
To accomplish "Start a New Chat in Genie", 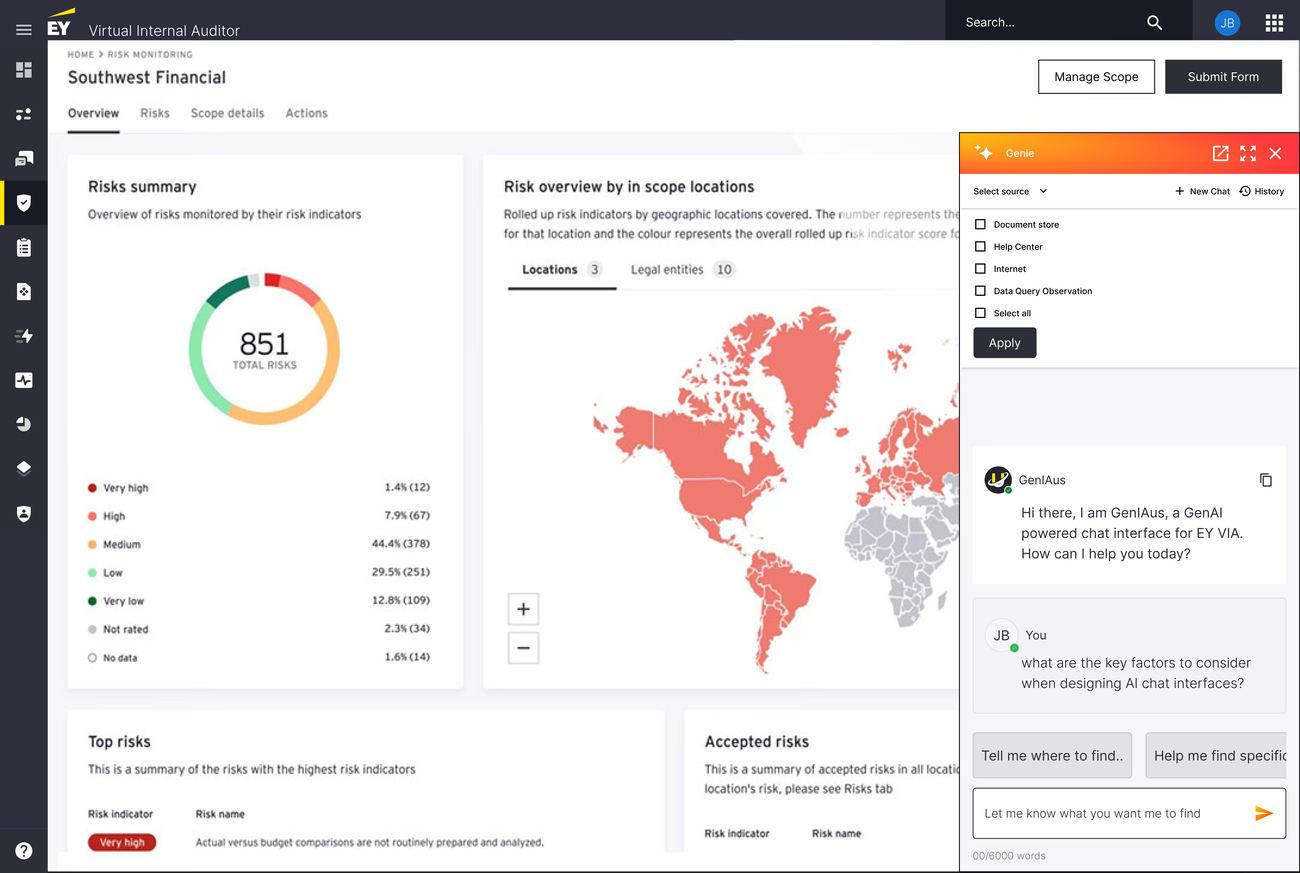I will coord(1202,191).
